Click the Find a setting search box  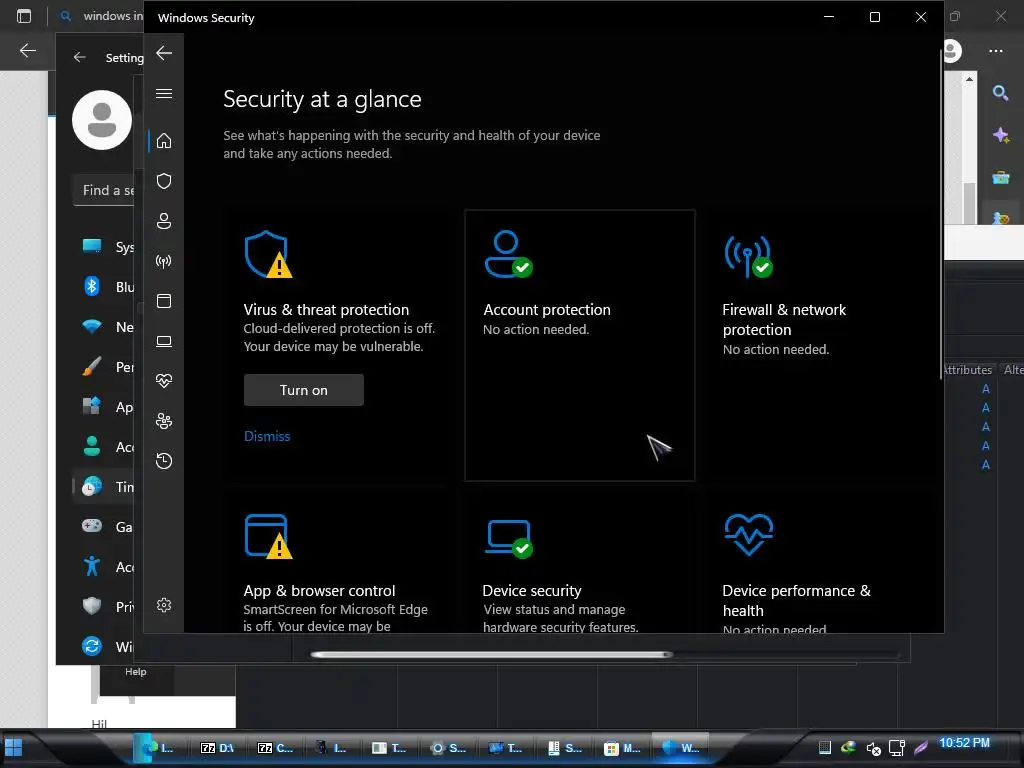tap(104, 190)
